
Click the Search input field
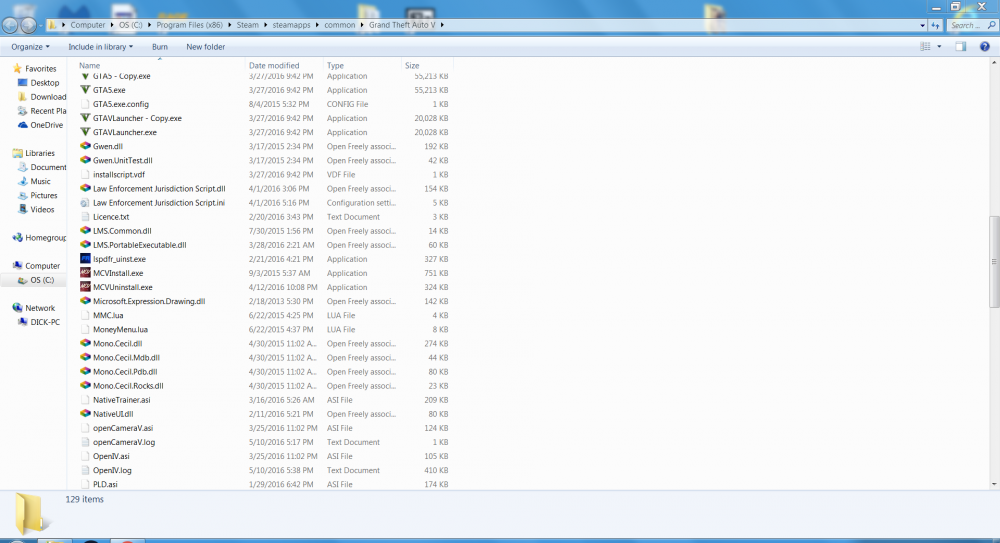click(x=971, y=26)
